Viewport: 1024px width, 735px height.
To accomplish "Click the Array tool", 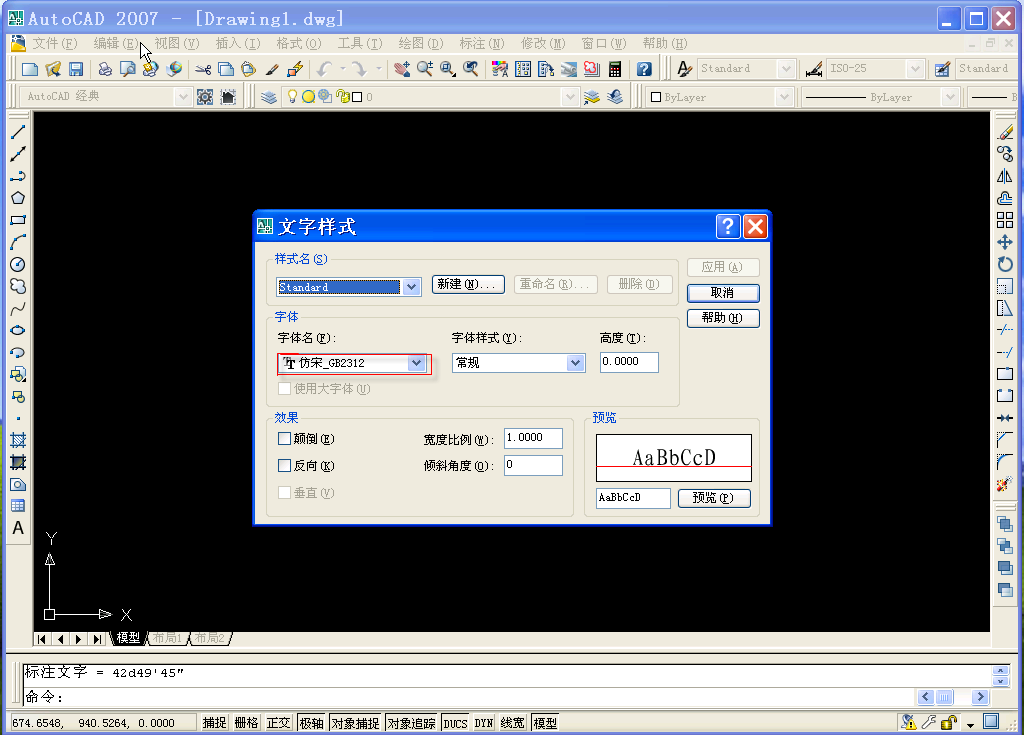I will 1005,220.
